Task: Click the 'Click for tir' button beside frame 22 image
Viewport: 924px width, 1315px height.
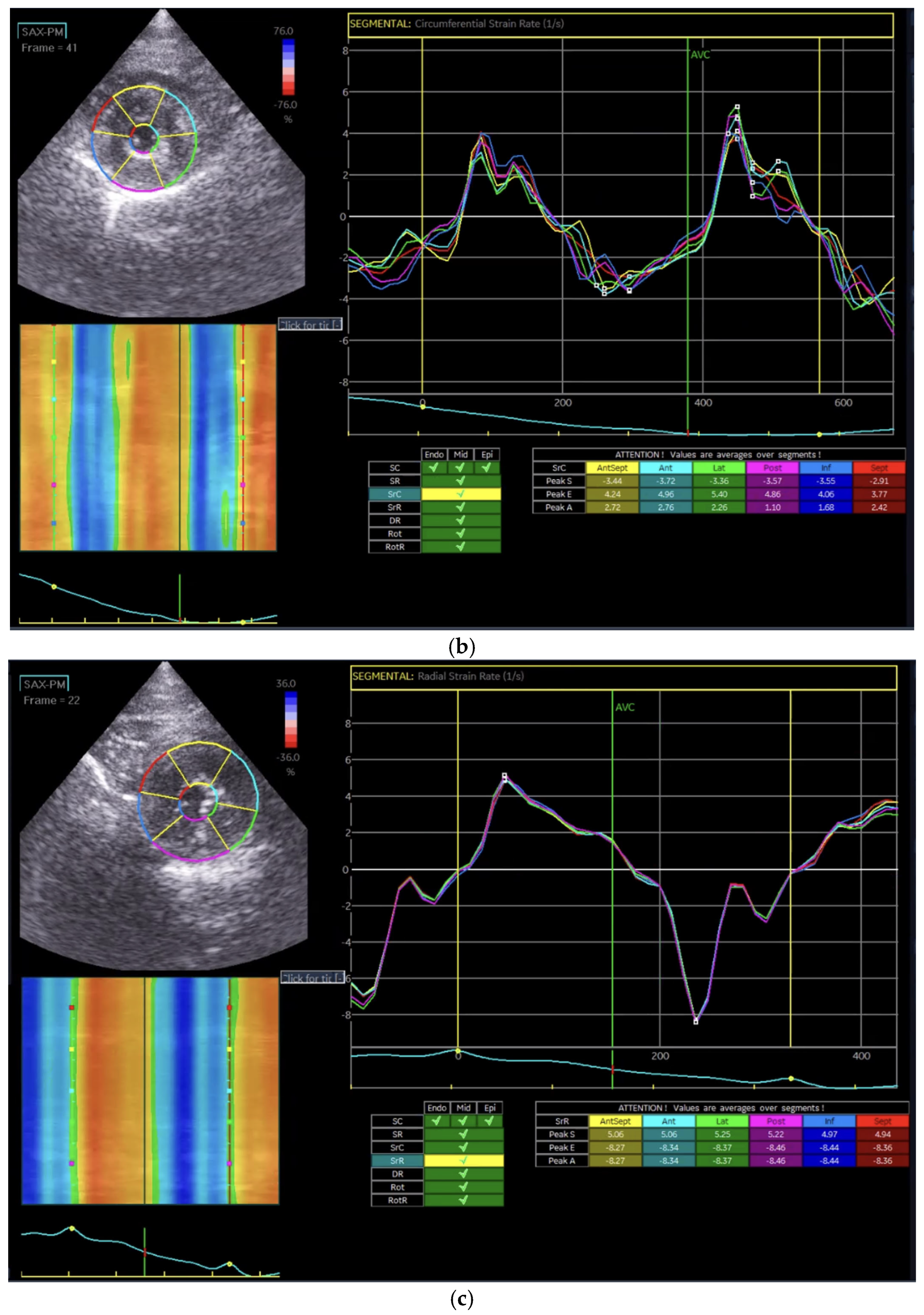Action: [313, 978]
